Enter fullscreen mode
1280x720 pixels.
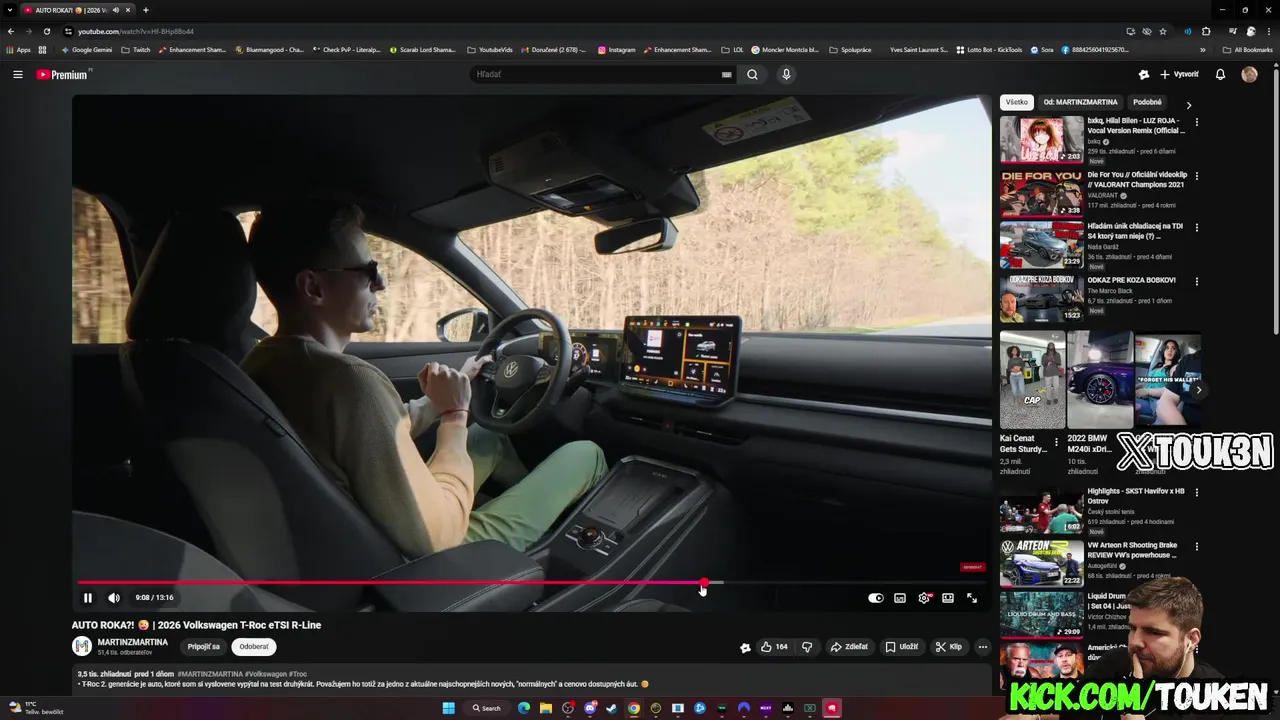point(972,598)
